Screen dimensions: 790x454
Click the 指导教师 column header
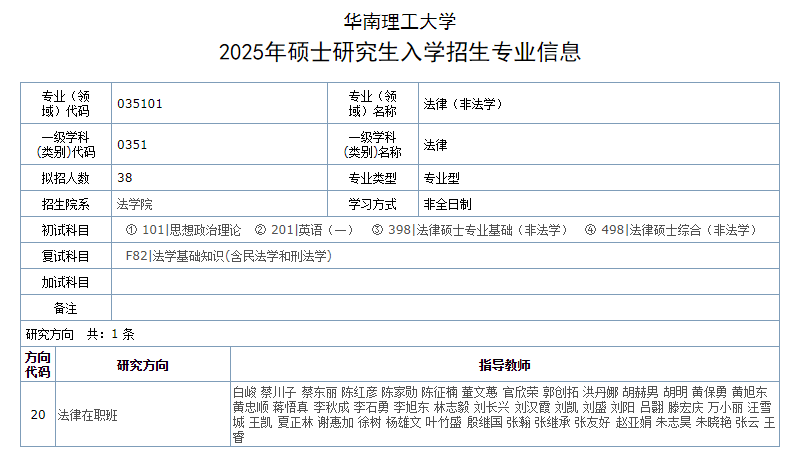505,365
